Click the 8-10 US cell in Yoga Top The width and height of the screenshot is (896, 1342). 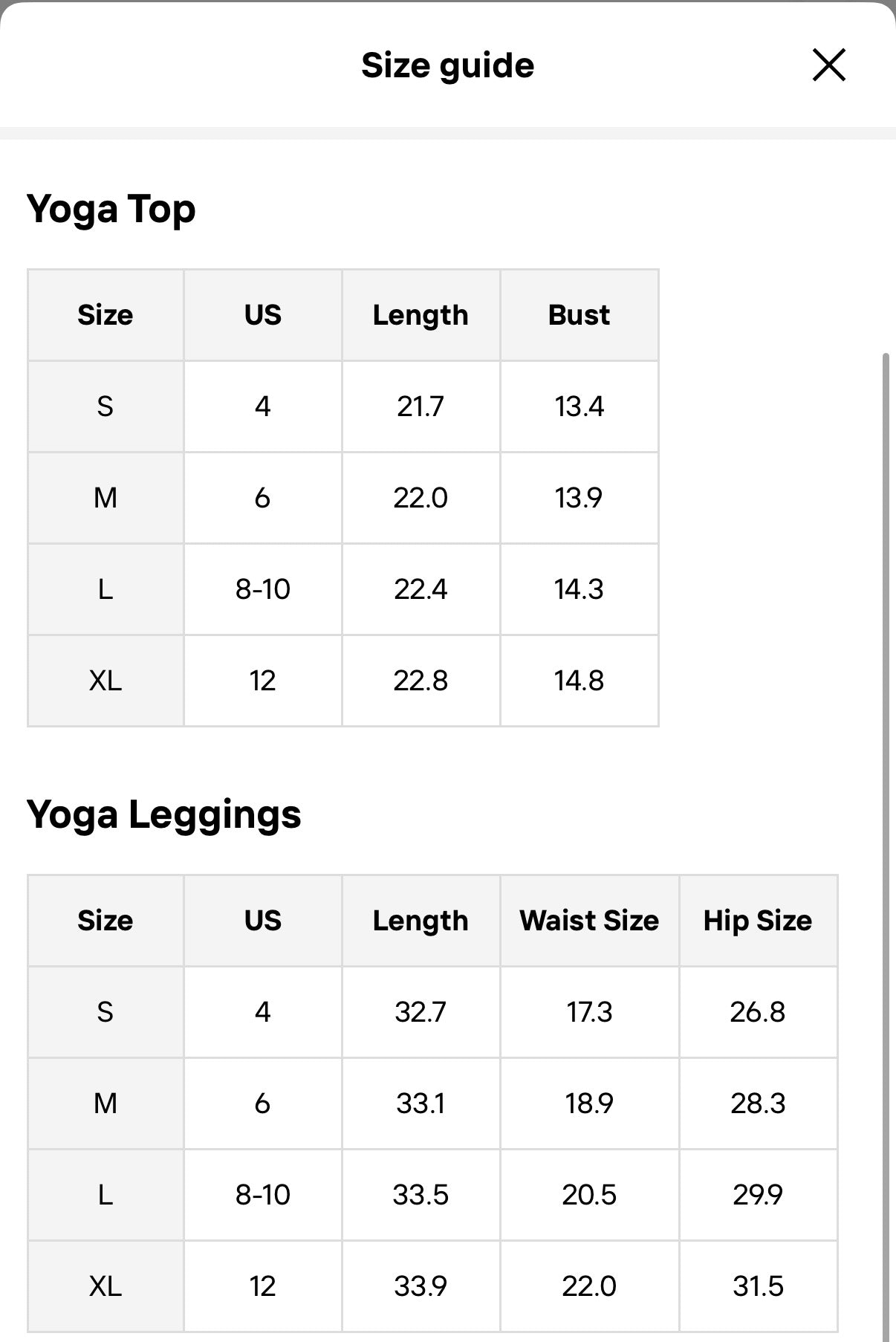263,589
